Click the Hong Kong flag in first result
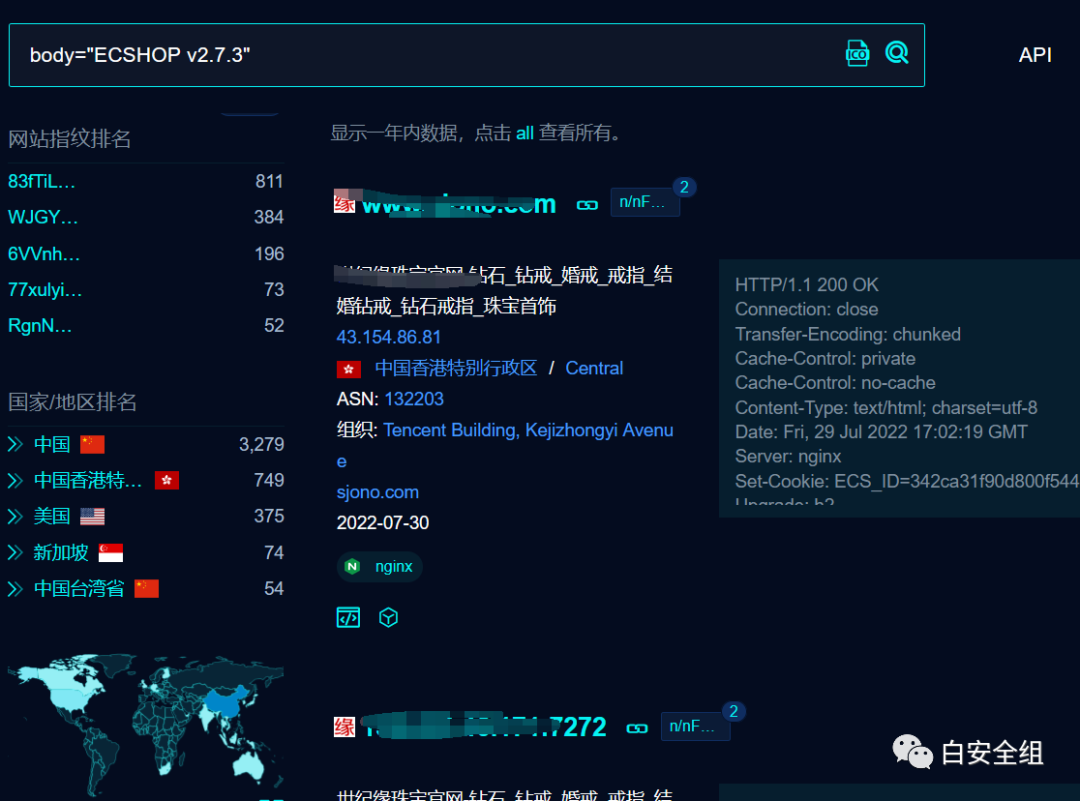The image size is (1080, 801). tap(349, 369)
